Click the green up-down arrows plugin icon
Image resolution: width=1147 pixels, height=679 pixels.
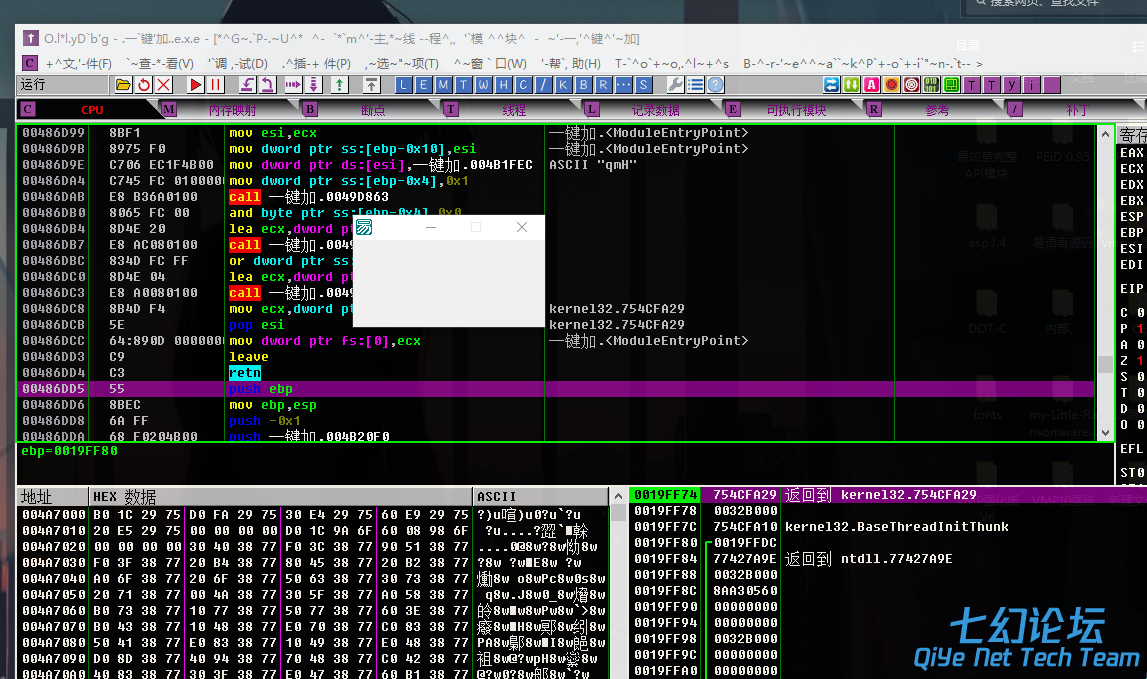point(851,85)
